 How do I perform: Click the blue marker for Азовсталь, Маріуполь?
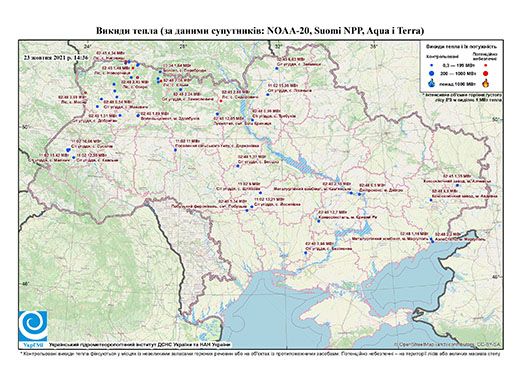[433, 241]
